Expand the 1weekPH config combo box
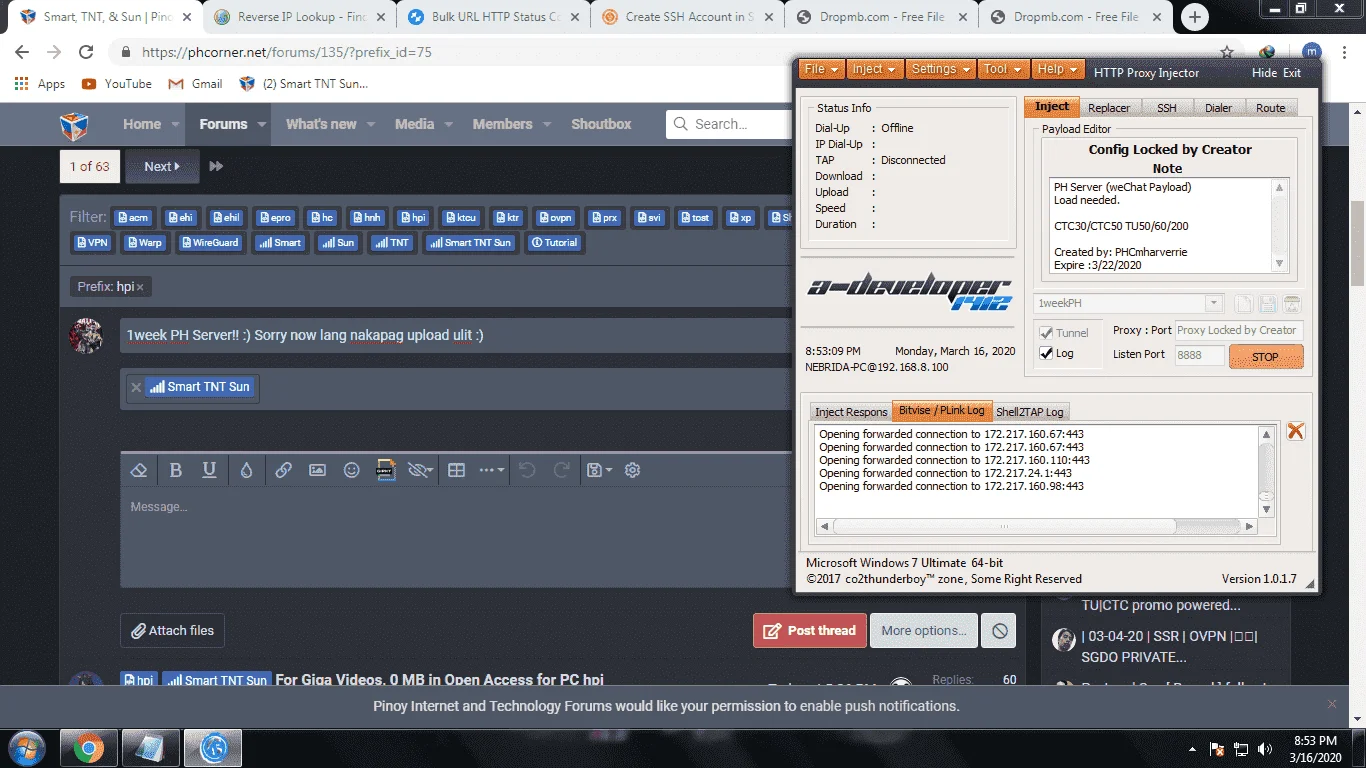This screenshot has height=768, width=1366. click(x=1214, y=304)
